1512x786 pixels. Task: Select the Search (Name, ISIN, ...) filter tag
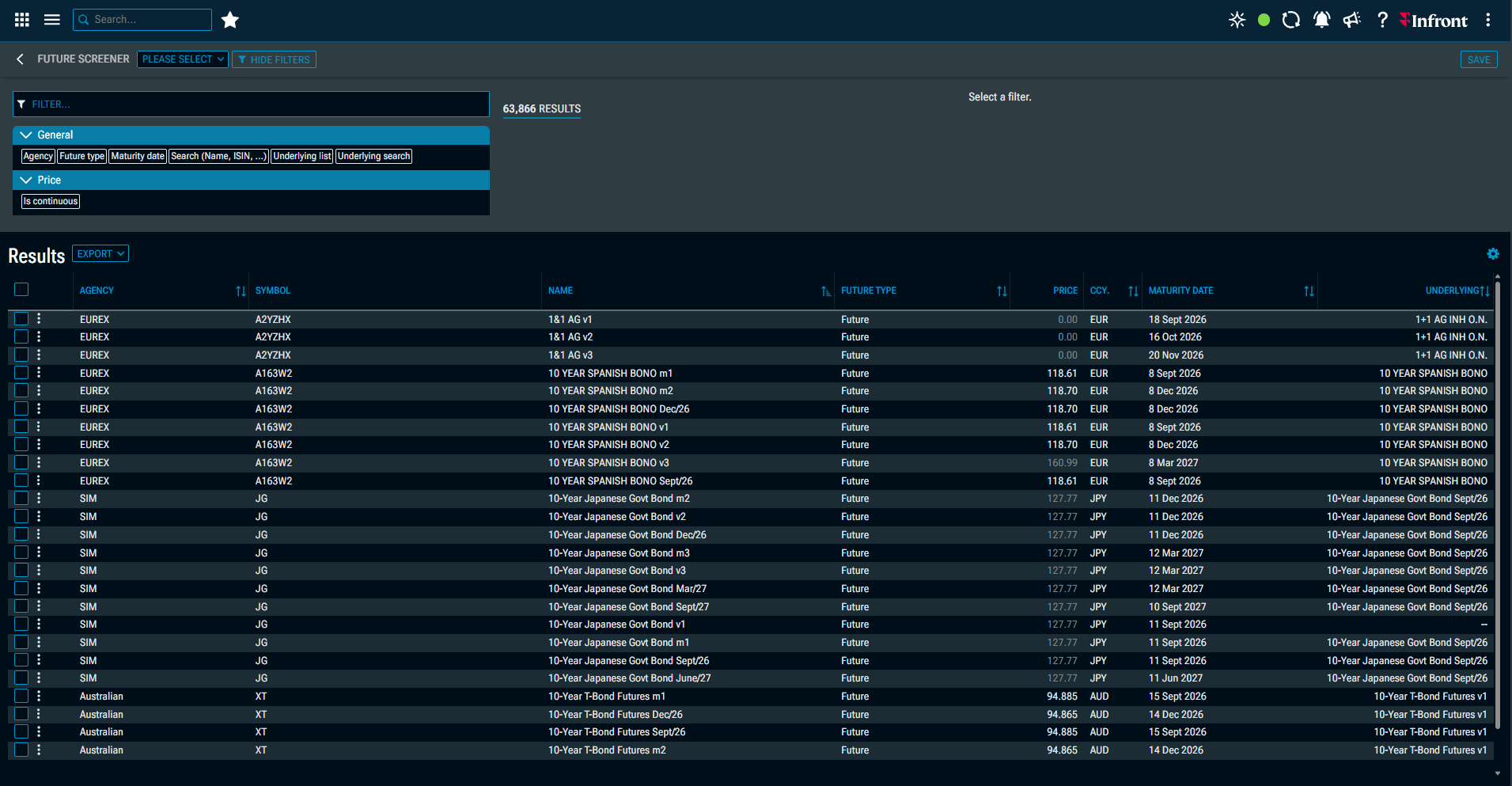(219, 157)
